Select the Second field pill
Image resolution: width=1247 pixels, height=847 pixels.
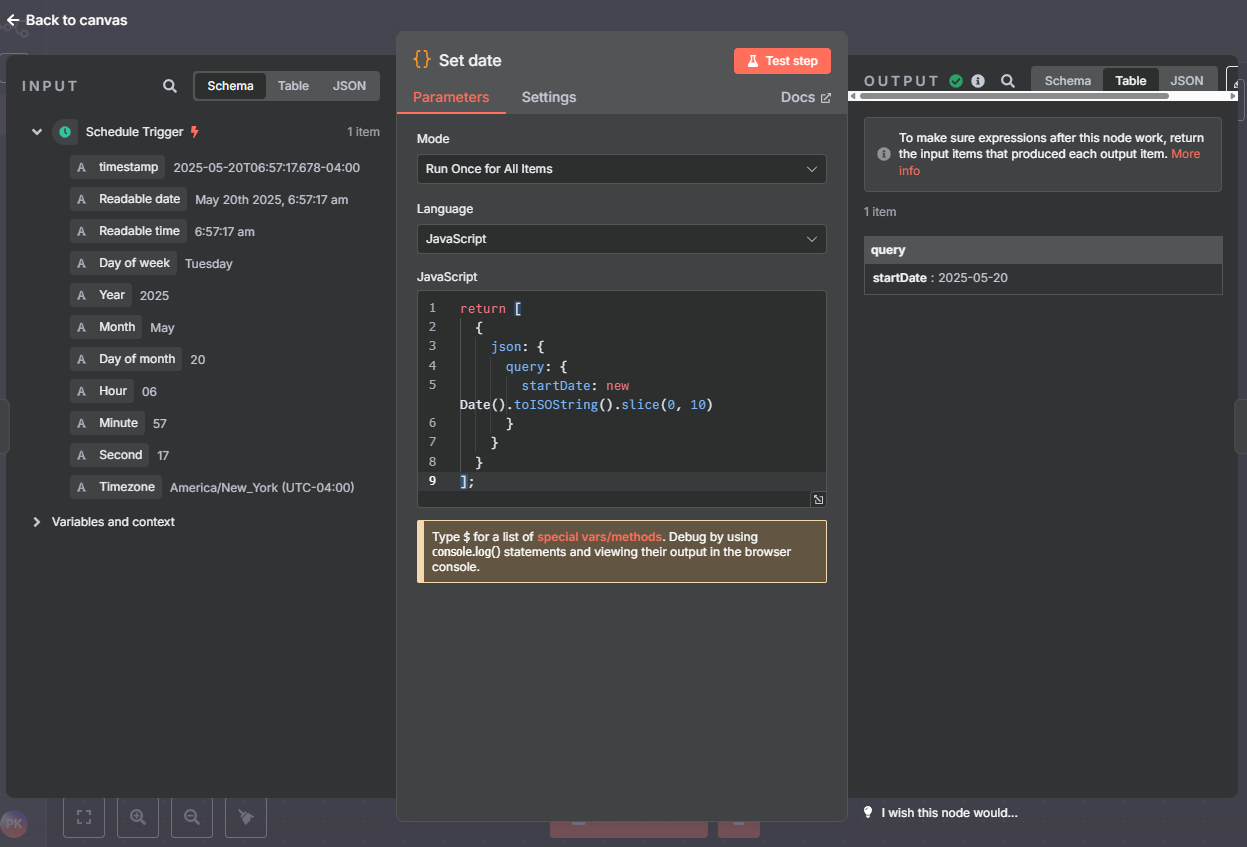(x=110, y=455)
